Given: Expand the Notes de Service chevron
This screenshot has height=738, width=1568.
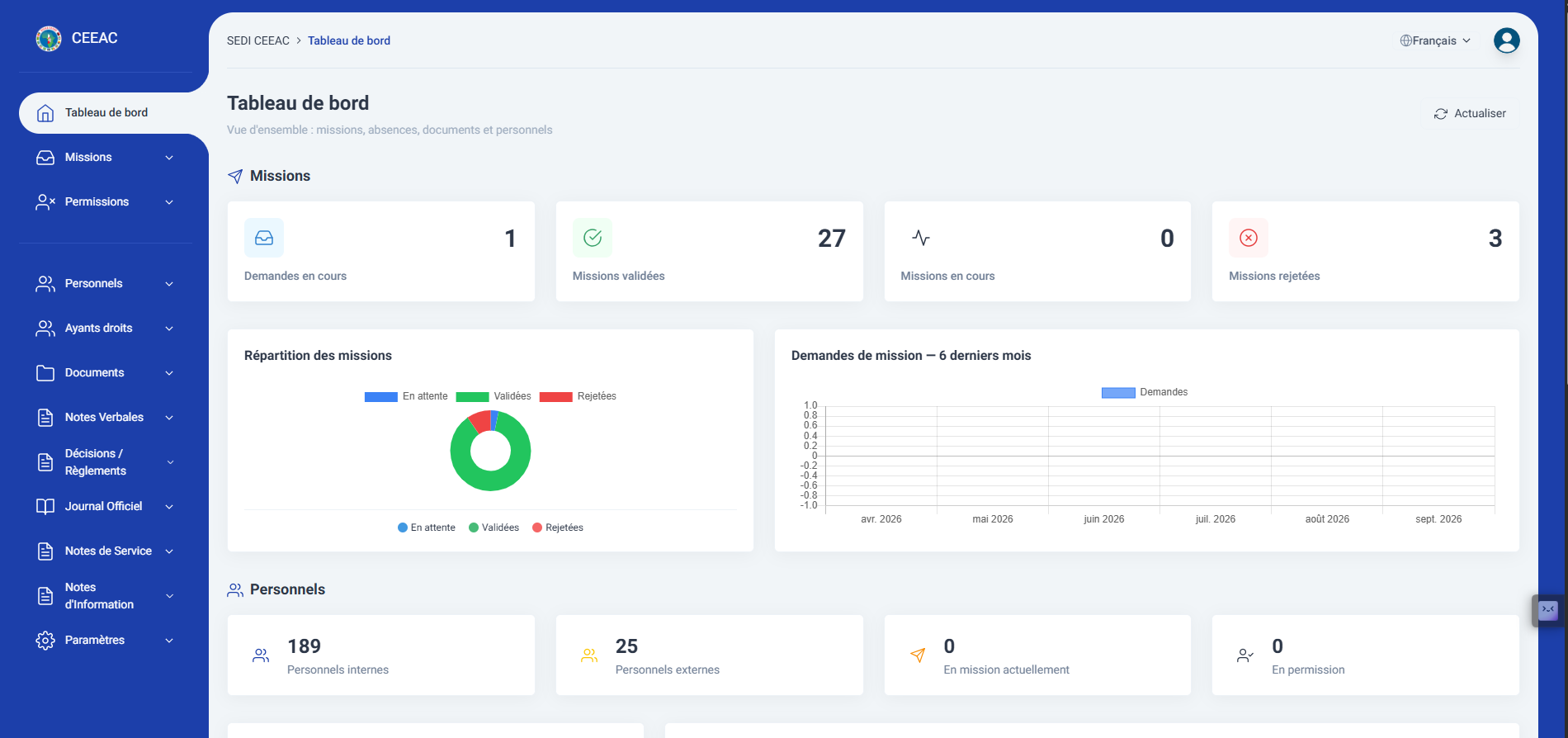Looking at the screenshot, I should 169,551.
